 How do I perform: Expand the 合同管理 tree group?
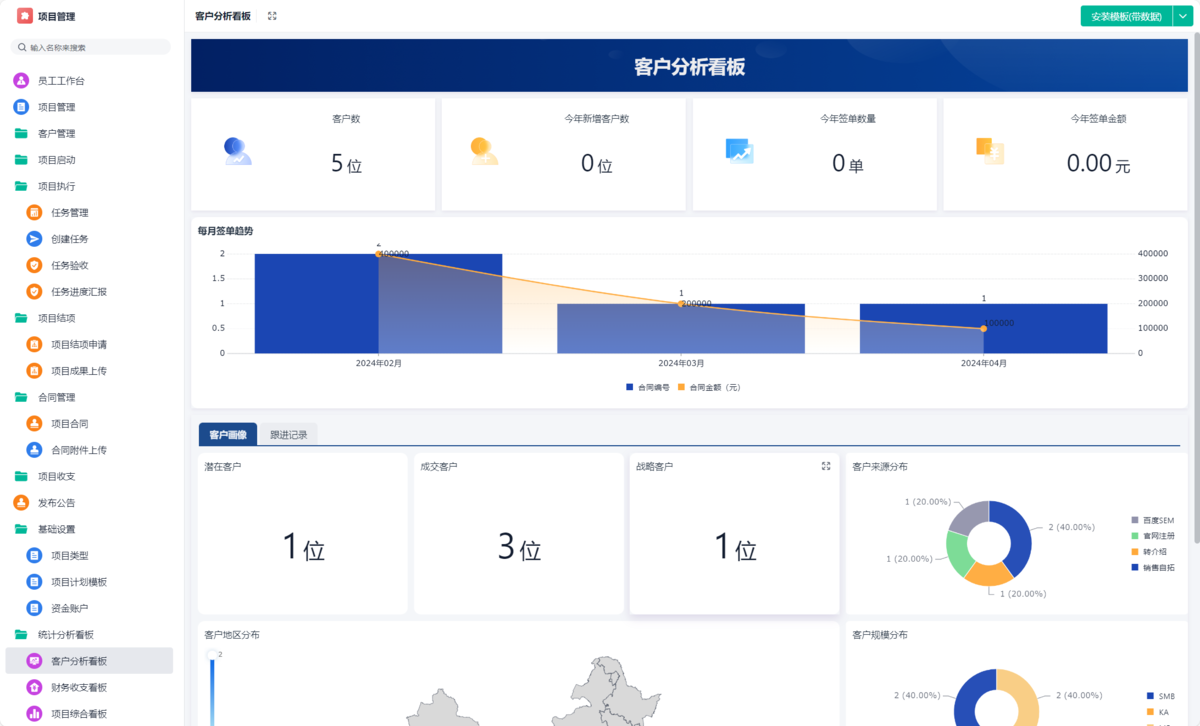47,397
